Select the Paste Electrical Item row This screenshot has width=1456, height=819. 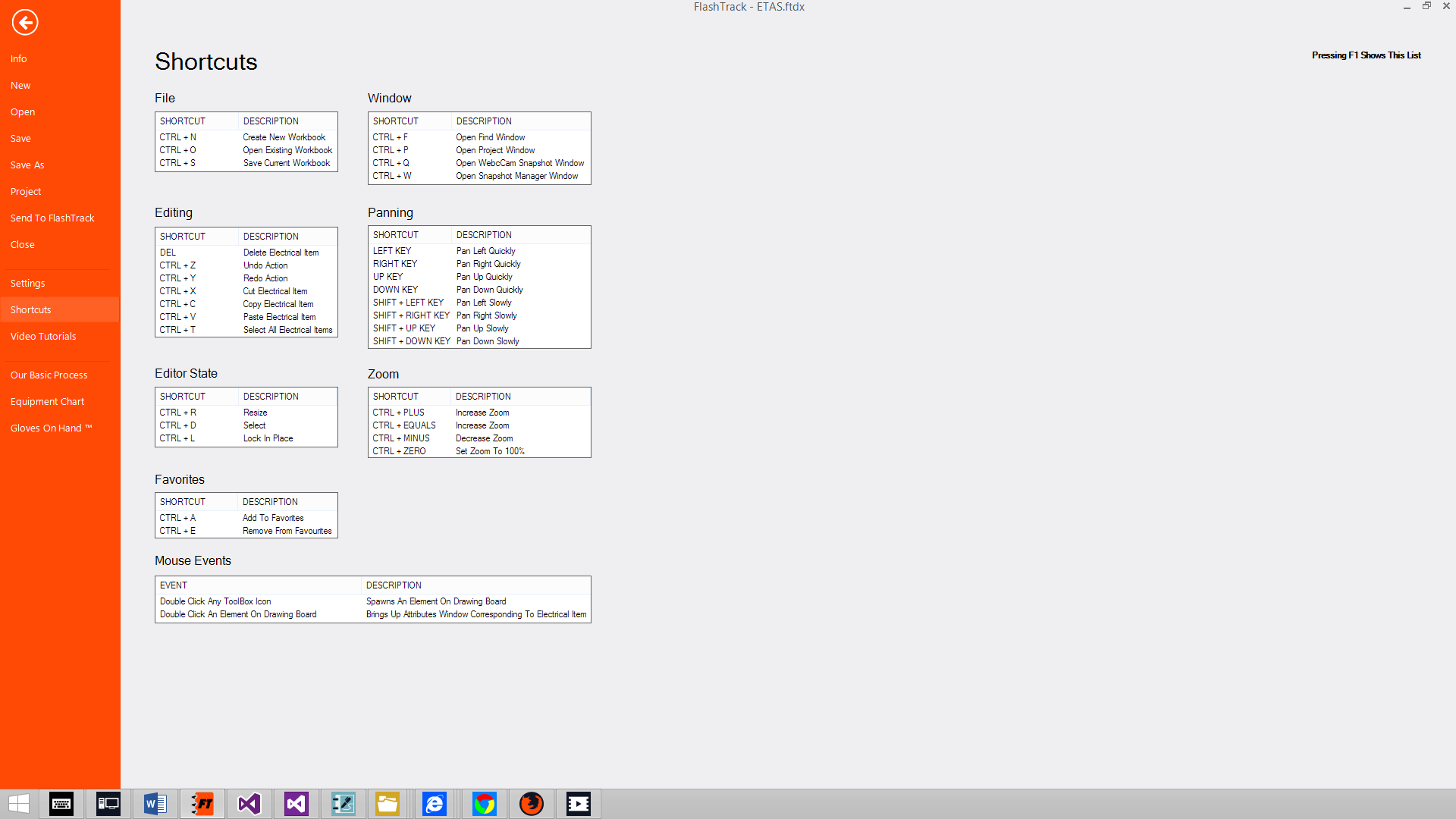(x=246, y=317)
